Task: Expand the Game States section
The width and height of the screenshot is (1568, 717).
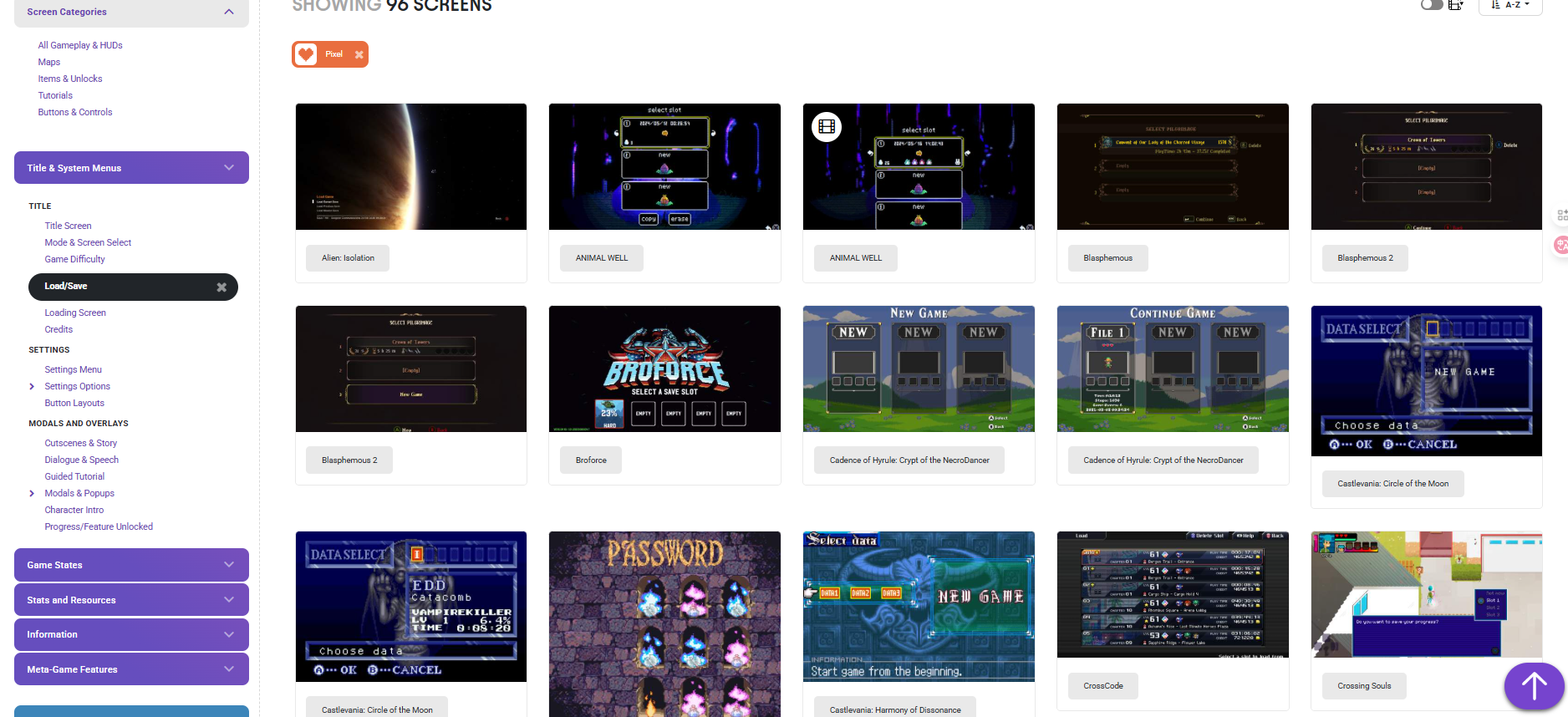Action: coord(229,565)
